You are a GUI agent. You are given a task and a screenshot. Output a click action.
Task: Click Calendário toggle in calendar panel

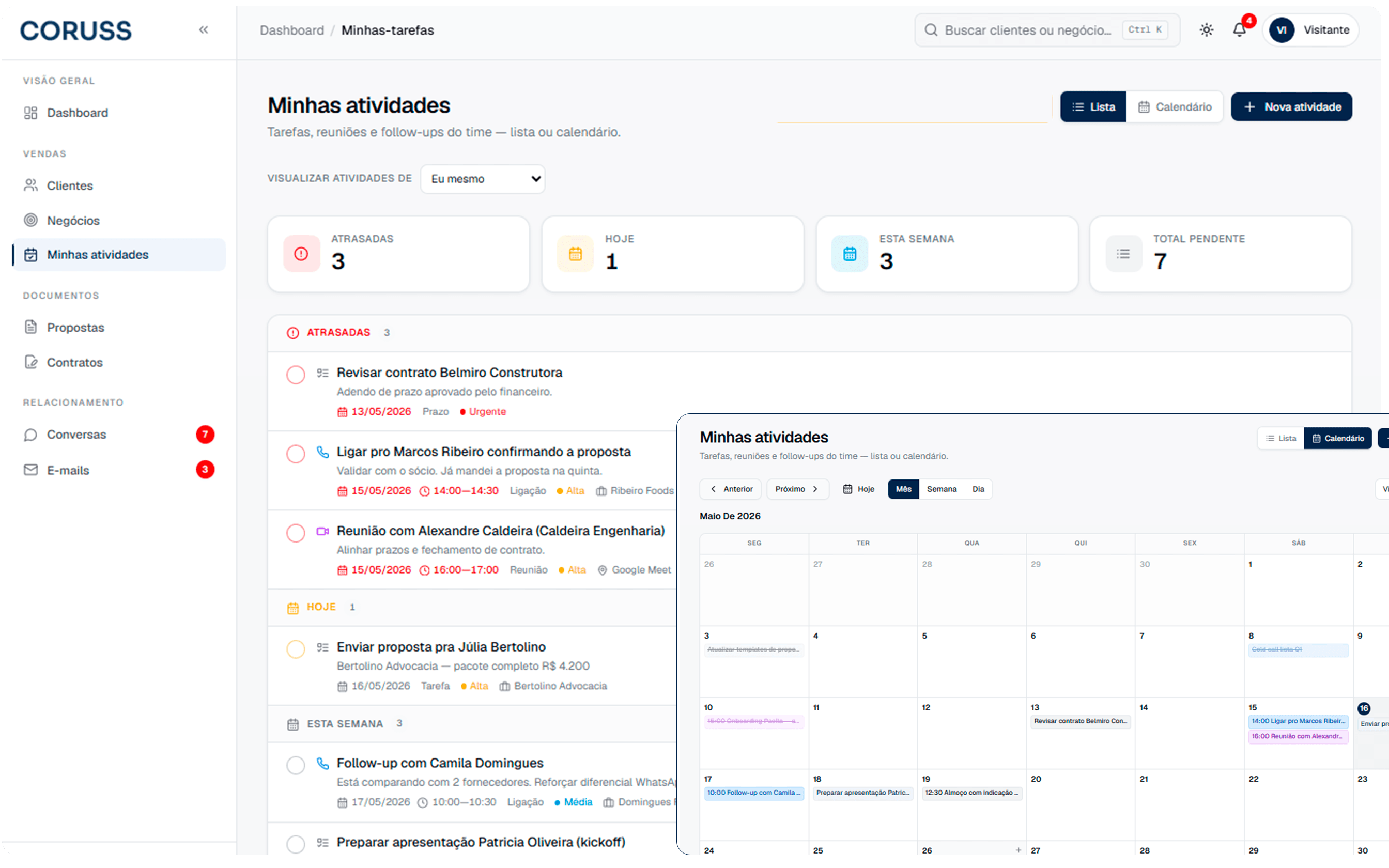point(1338,439)
